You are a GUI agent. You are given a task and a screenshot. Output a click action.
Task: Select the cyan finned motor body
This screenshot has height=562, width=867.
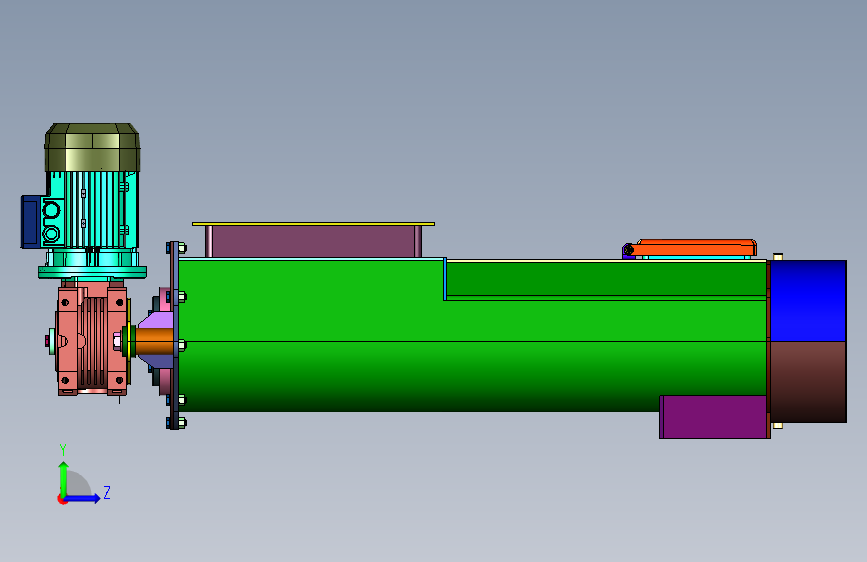click(91, 209)
